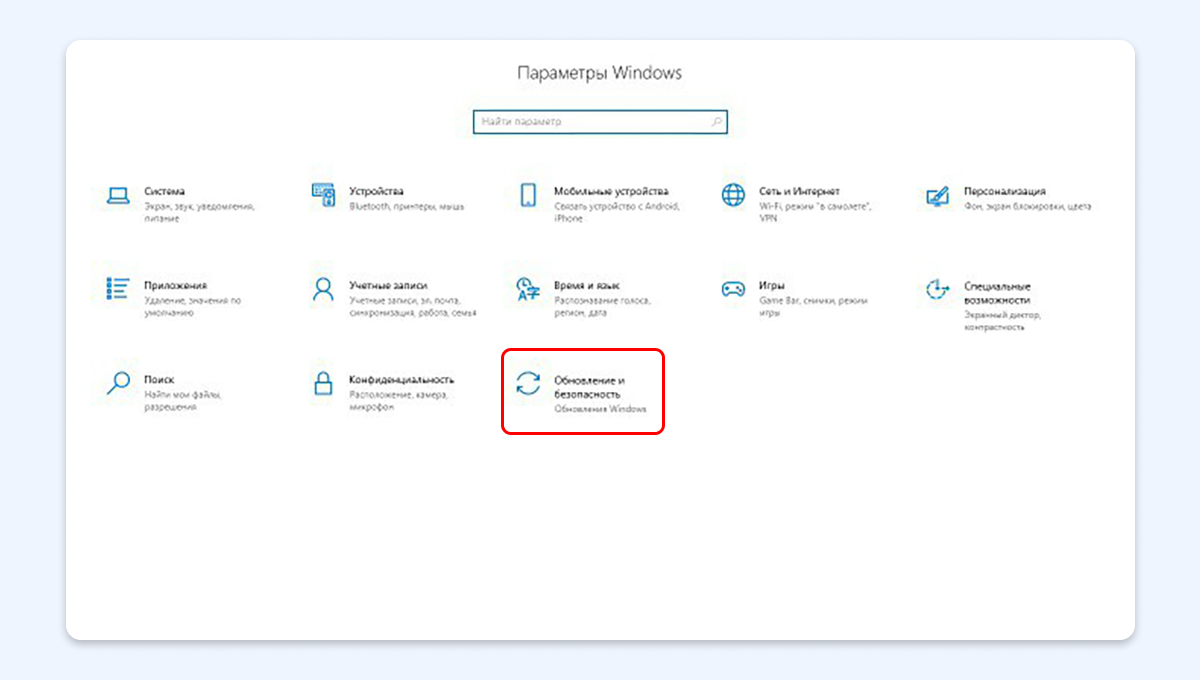Open the Система settings title link

(164, 191)
